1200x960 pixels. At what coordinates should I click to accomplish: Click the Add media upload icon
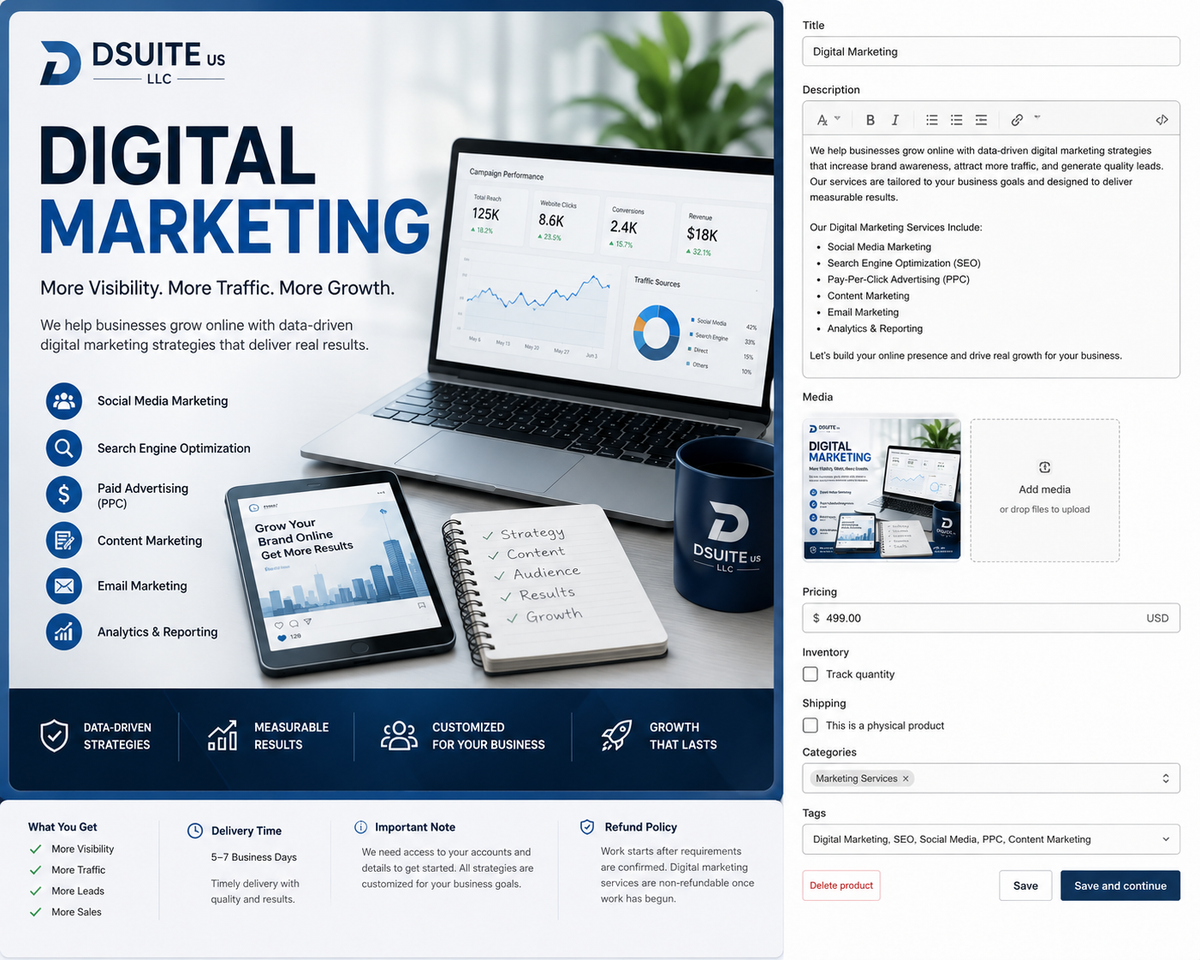click(x=1045, y=467)
